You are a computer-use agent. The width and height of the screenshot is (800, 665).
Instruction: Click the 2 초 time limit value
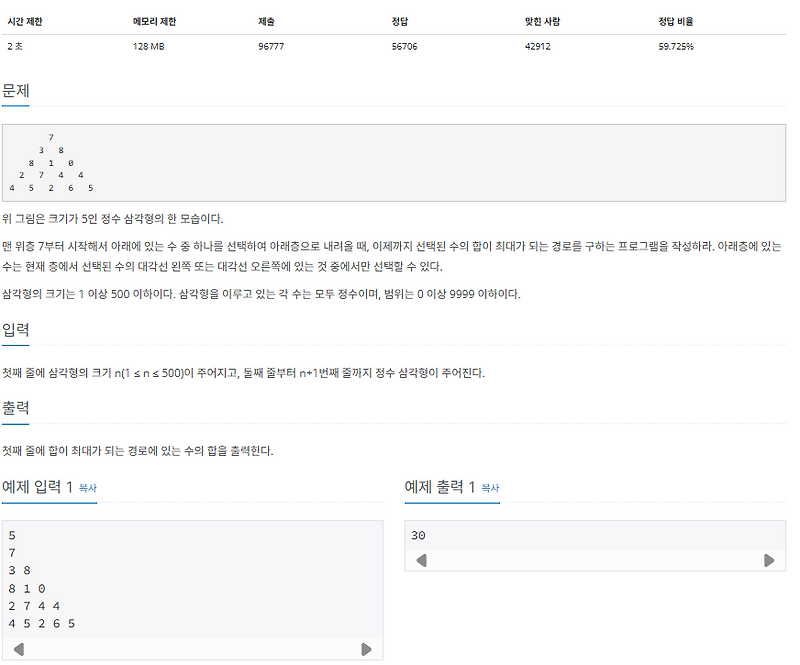coord(15,45)
